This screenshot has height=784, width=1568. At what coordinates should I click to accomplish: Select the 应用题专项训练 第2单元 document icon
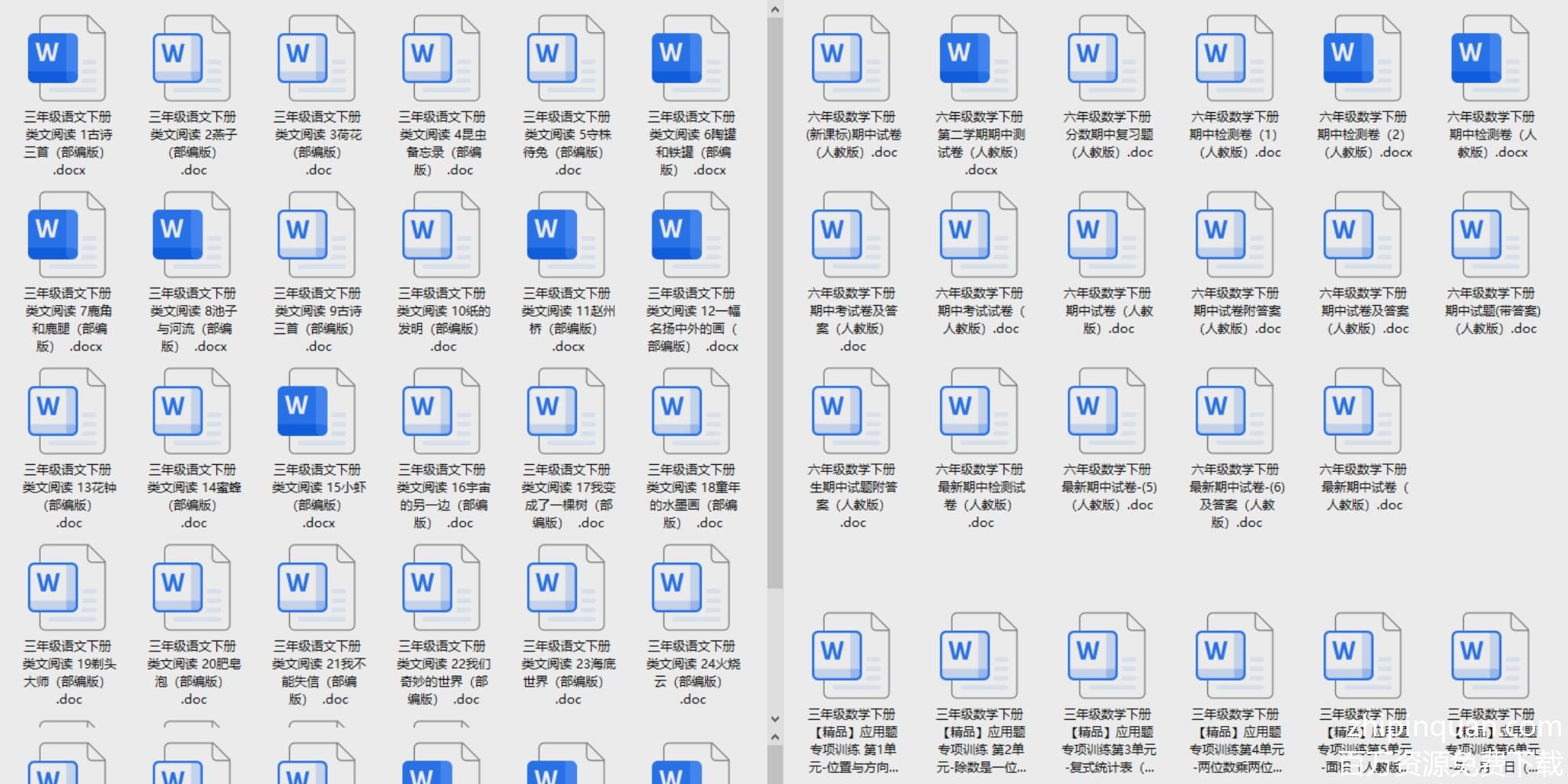click(x=979, y=656)
